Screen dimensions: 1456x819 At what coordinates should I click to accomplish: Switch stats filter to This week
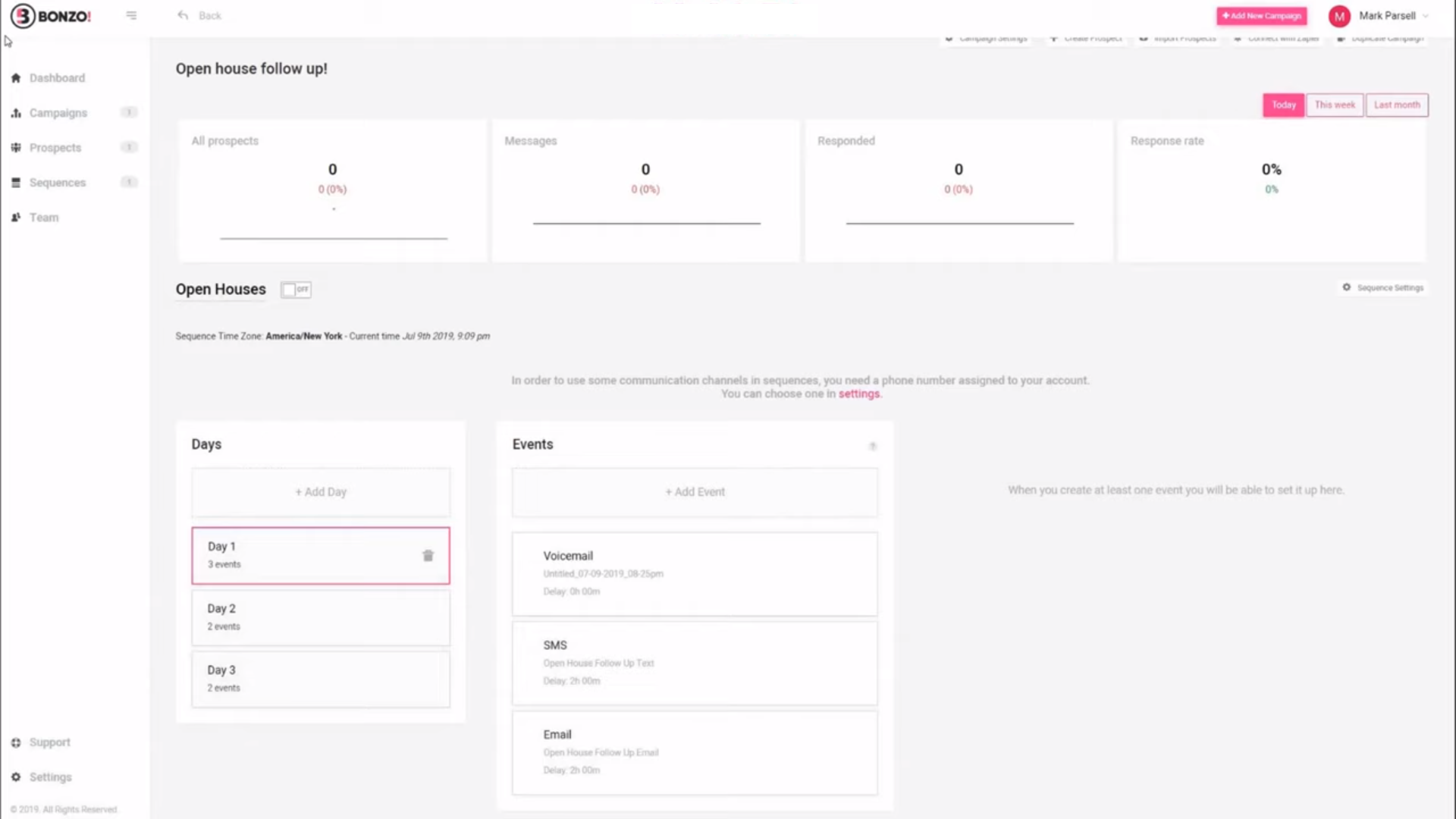(1335, 105)
